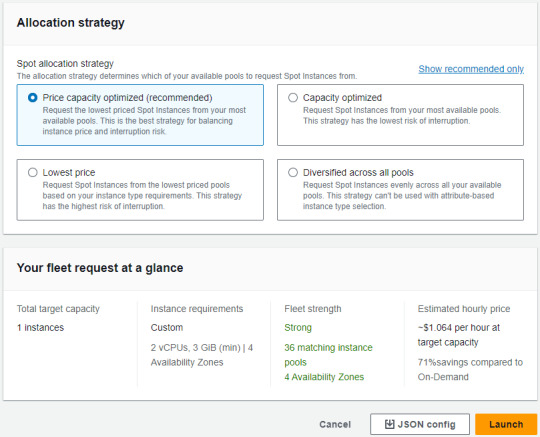Screen dimensions: 540x437
Task: Click the 4 Availability Zones green text
Action: pyautogui.click(x=324, y=377)
